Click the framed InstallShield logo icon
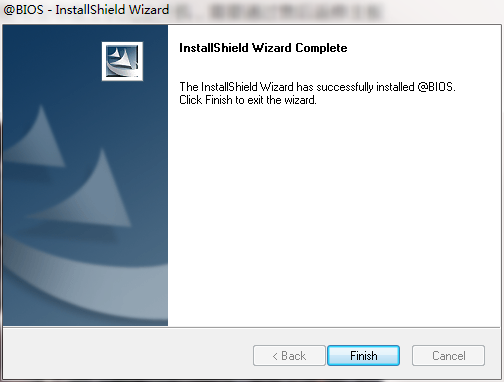This screenshot has height=382, width=504. tap(122, 61)
